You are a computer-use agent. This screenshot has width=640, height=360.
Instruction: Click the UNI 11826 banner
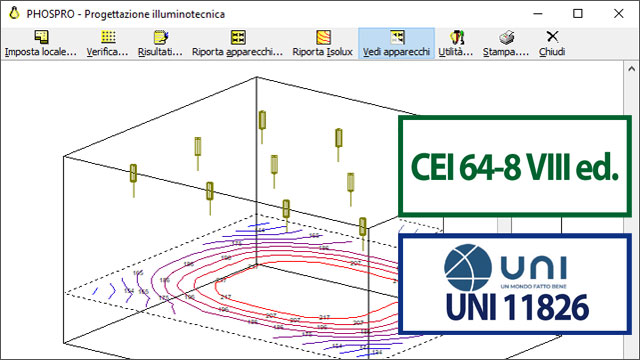[515, 284]
